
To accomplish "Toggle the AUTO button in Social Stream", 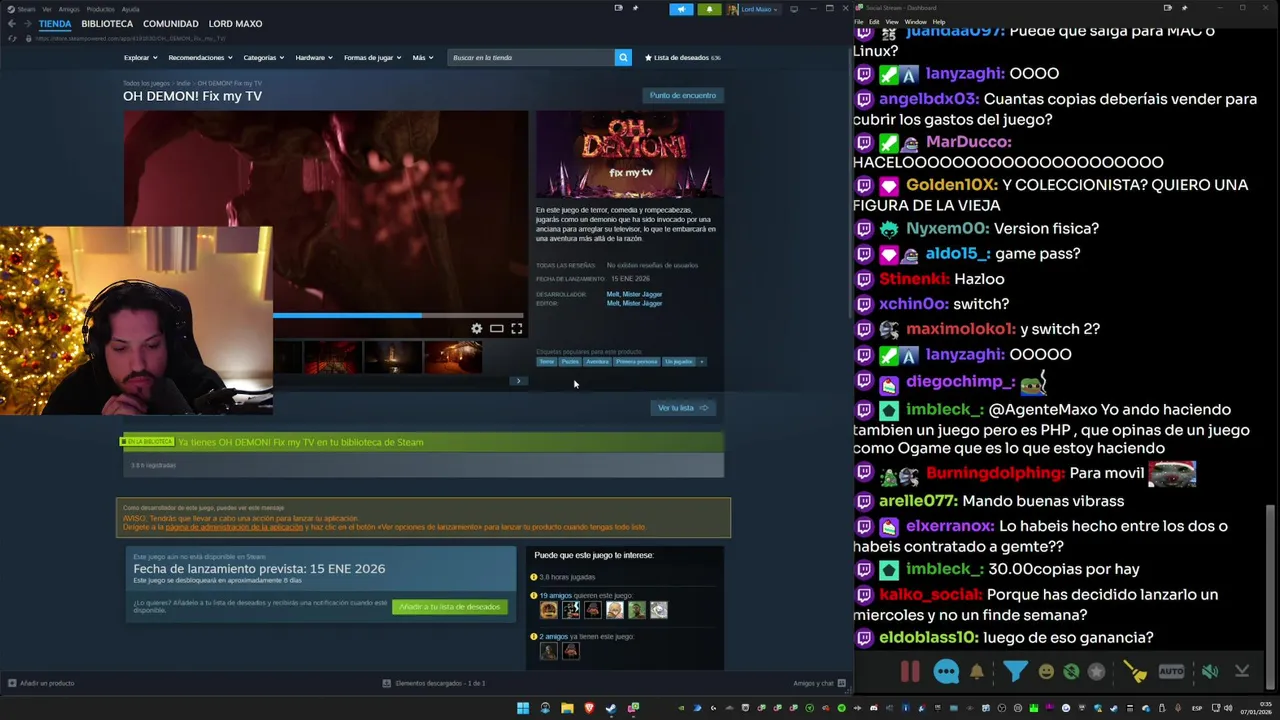I will 1171,672.
